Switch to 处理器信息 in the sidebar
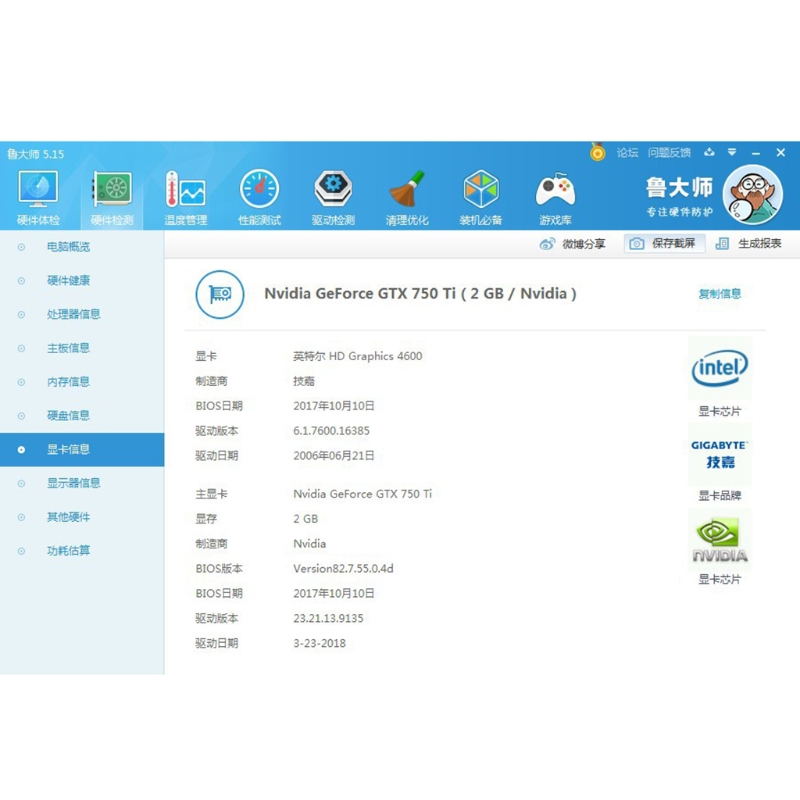This screenshot has width=800, height=800. (x=73, y=314)
